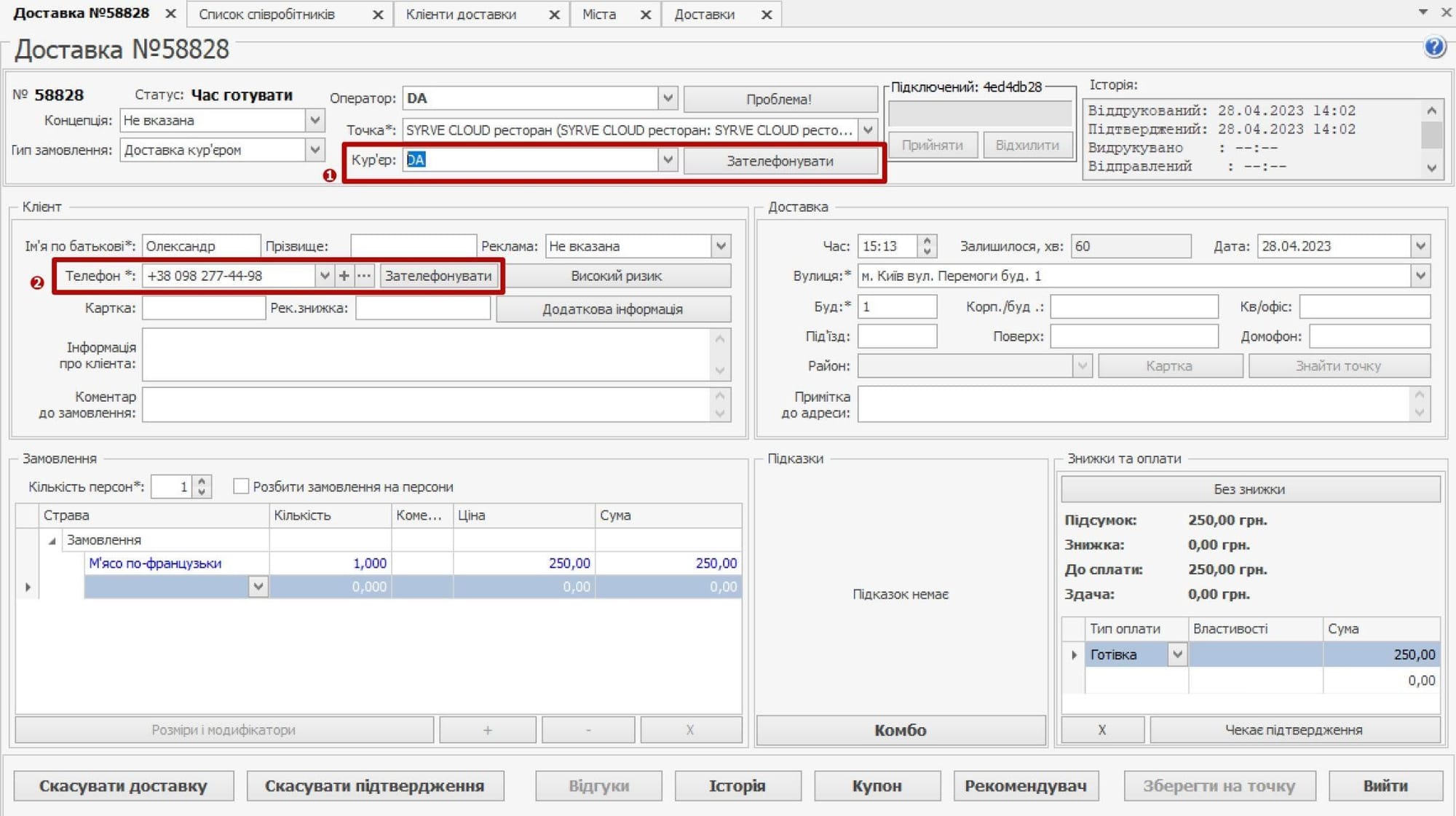Screen dimensions: 1456x816
Task: Select the Доставка №58828 tab
Action: click(82, 13)
